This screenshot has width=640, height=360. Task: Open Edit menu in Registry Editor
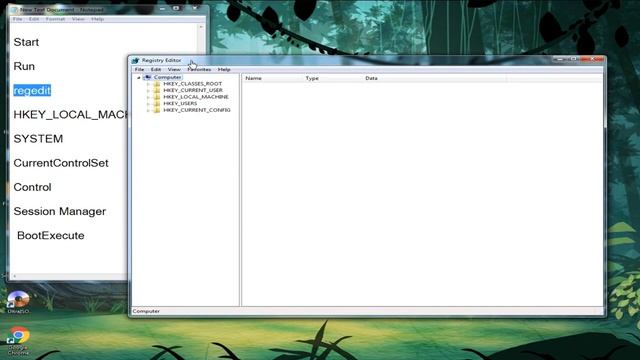pyautogui.click(x=156, y=69)
